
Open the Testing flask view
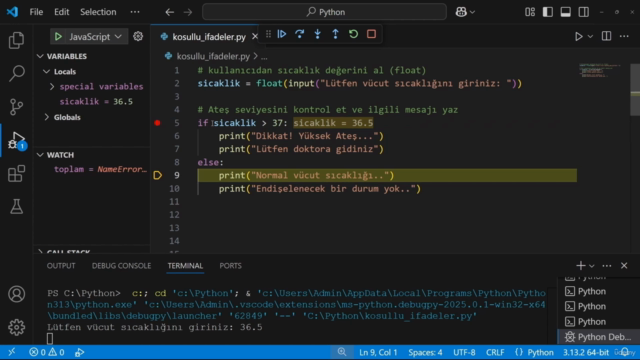(16, 207)
